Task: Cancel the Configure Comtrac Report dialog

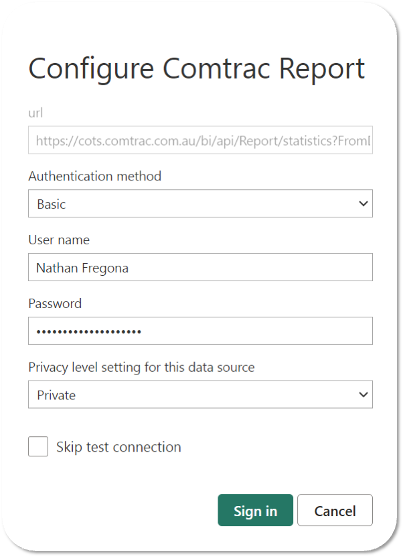Action: click(335, 510)
